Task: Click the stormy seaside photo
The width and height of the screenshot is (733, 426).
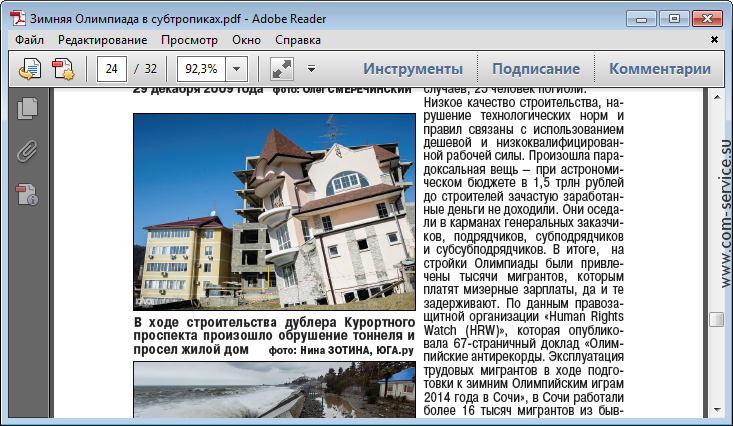Action: 274,389
